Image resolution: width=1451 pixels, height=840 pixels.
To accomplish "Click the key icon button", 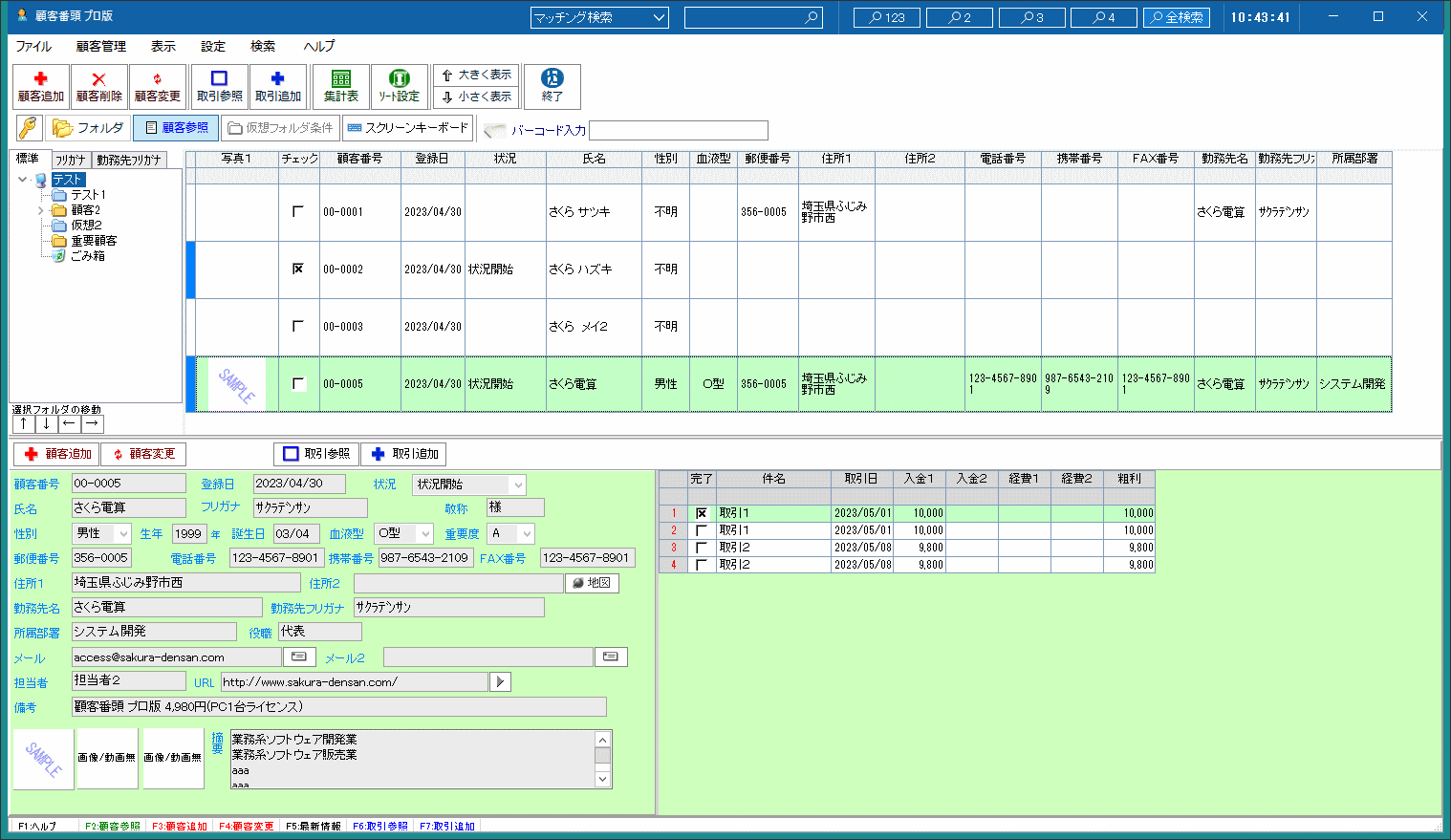I will click(x=29, y=128).
